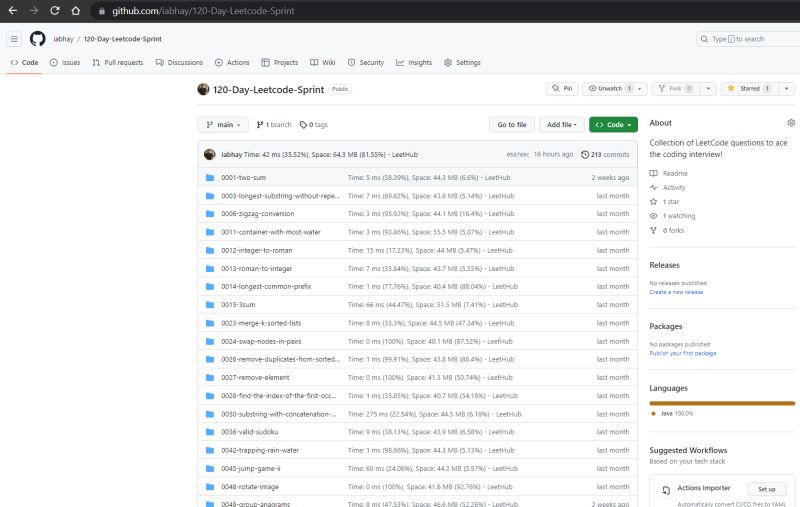The image size is (800, 507).
Task: Open the Actions tab
Action: (x=232, y=62)
